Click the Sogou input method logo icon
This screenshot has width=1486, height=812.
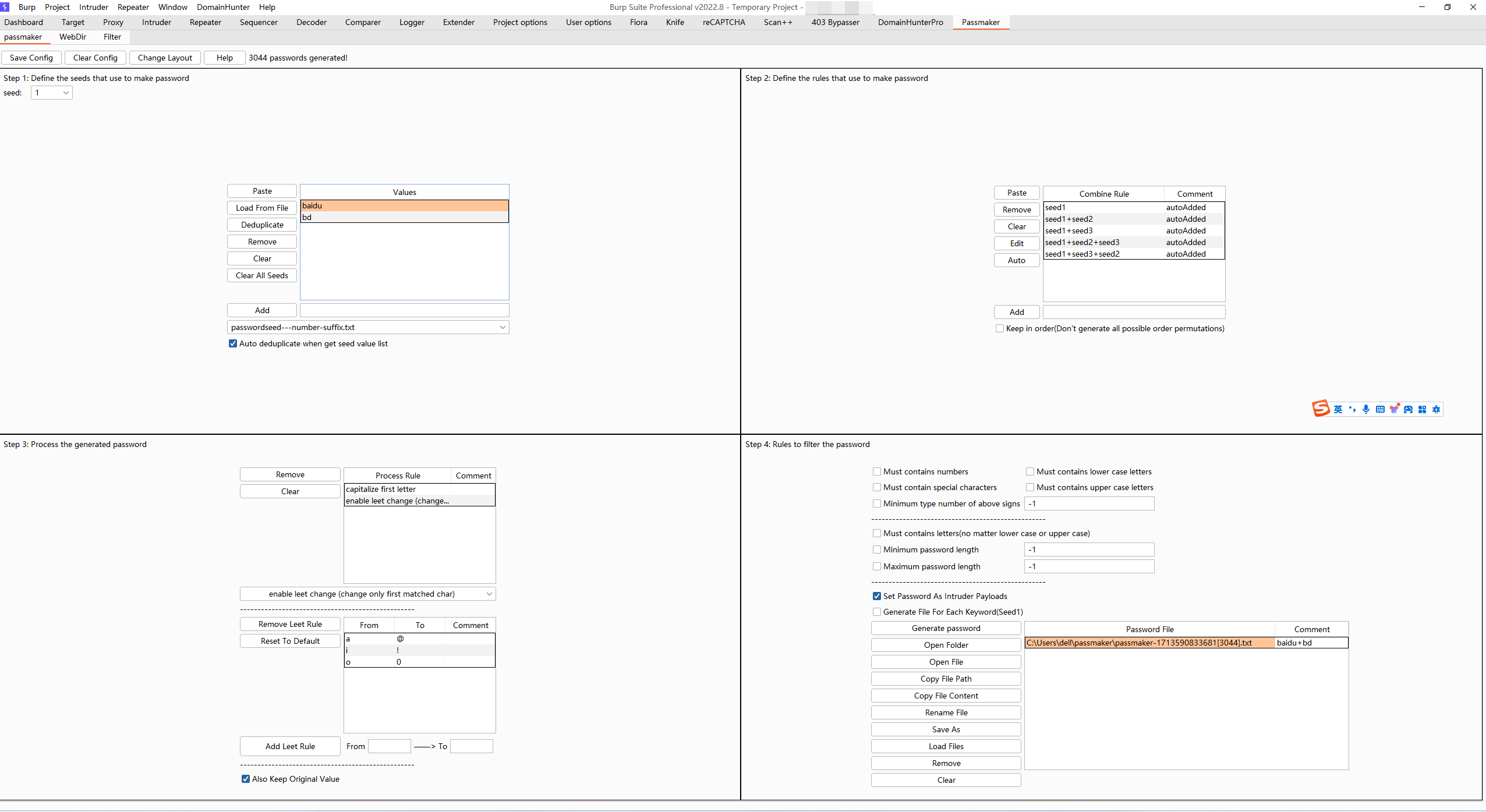(1321, 409)
